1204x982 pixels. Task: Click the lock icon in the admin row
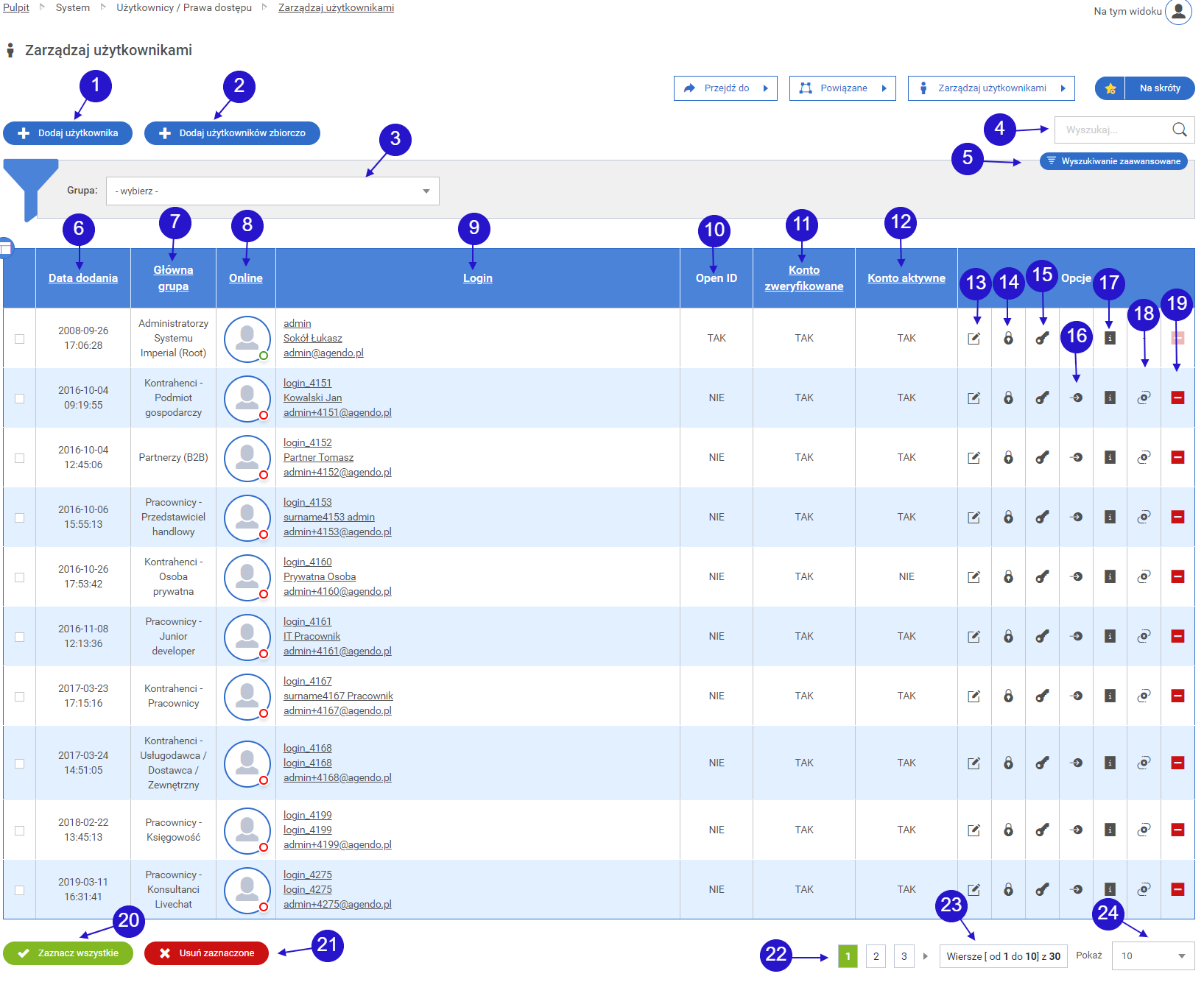[1008, 339]
